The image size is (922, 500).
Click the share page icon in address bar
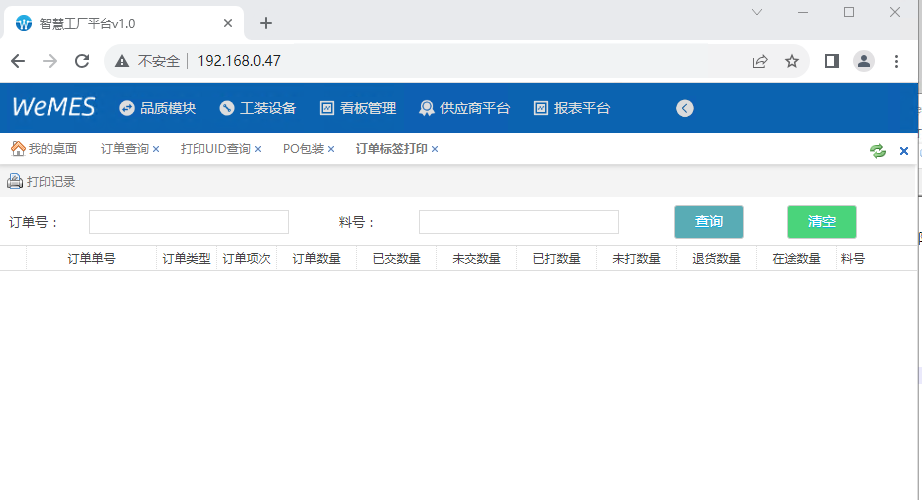pyautogui.click(x=760, y=61)
